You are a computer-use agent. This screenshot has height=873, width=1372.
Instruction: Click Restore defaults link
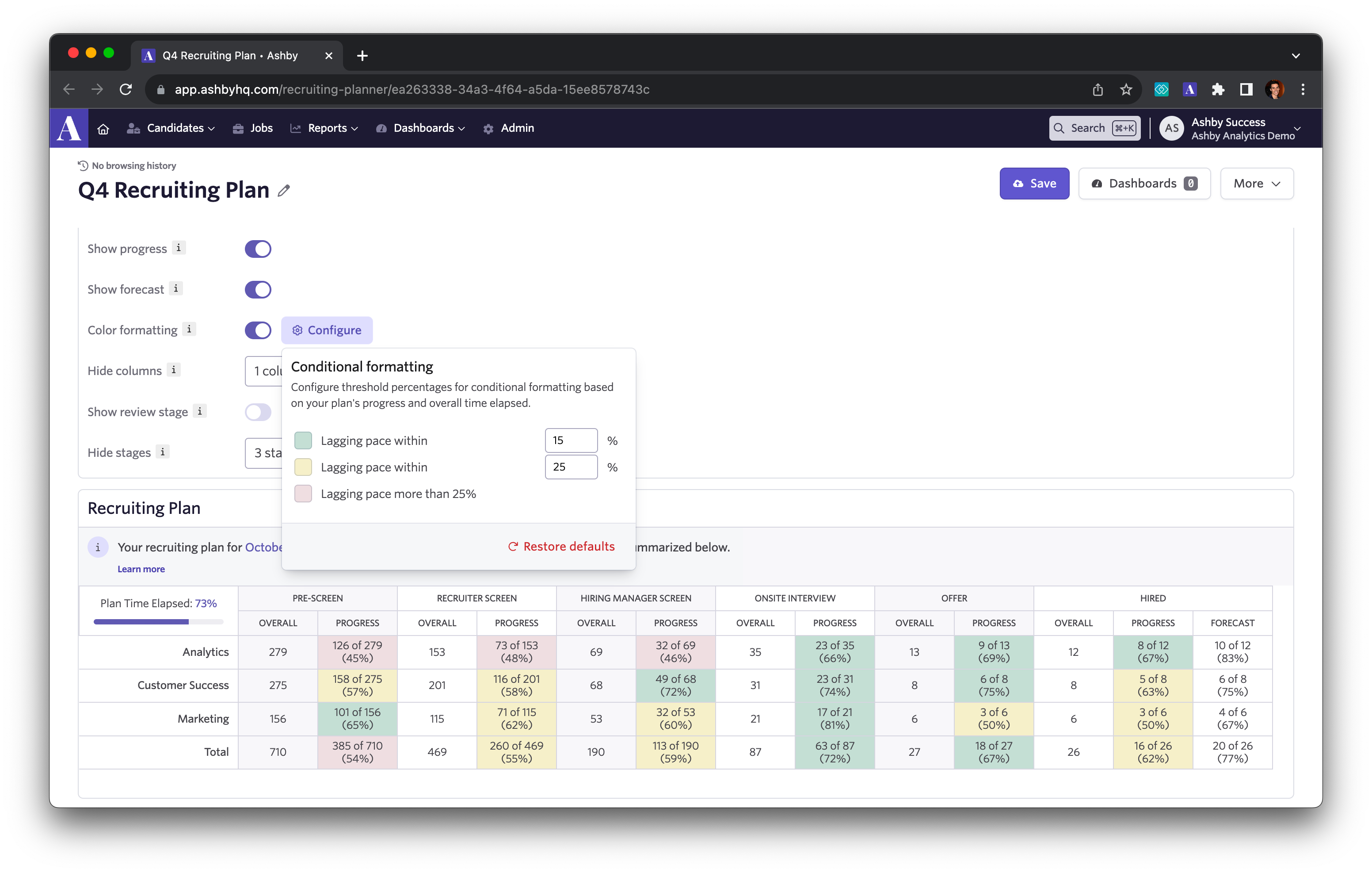tap(561, 546)
